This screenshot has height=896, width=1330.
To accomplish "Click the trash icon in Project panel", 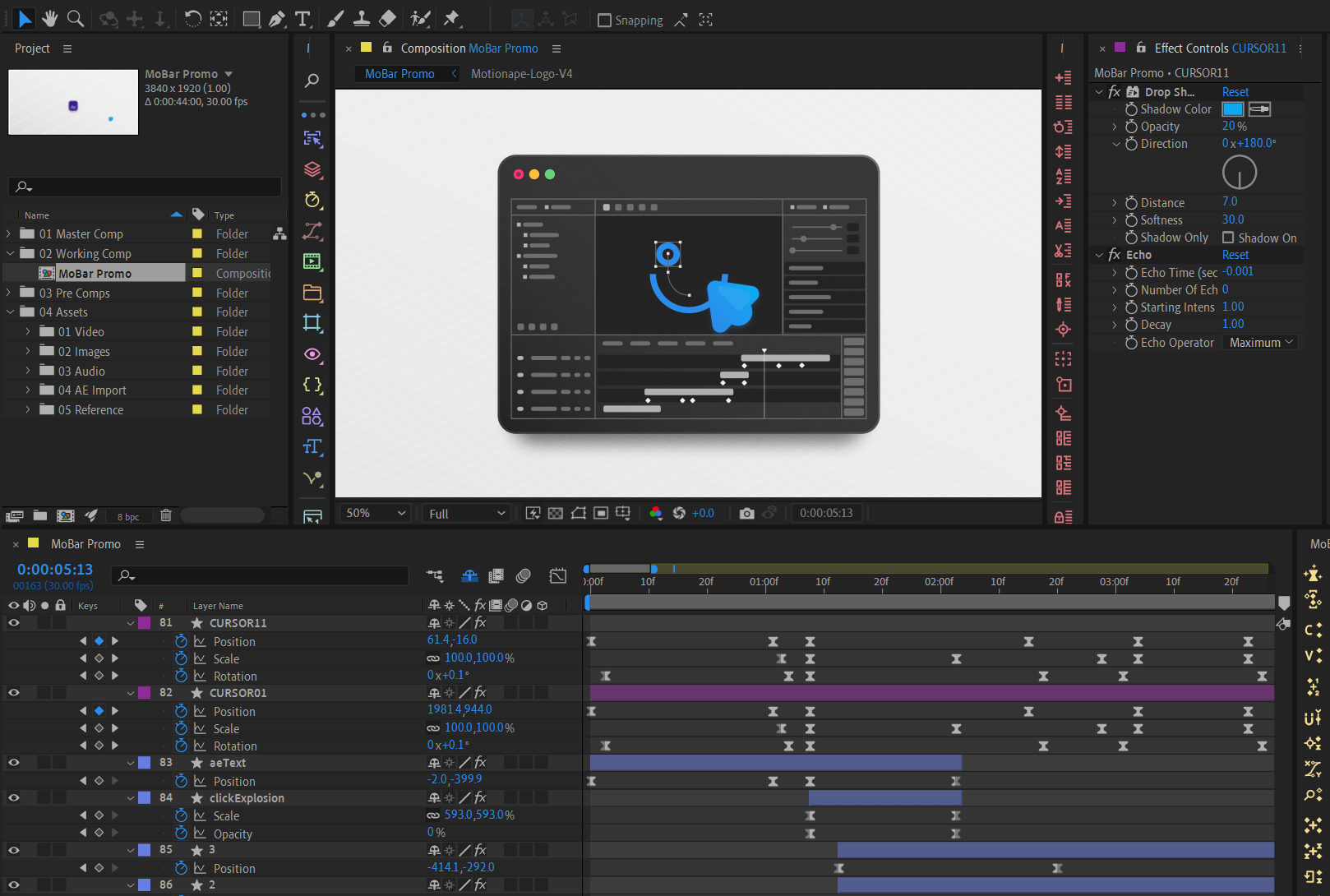I will click(166, 515).
